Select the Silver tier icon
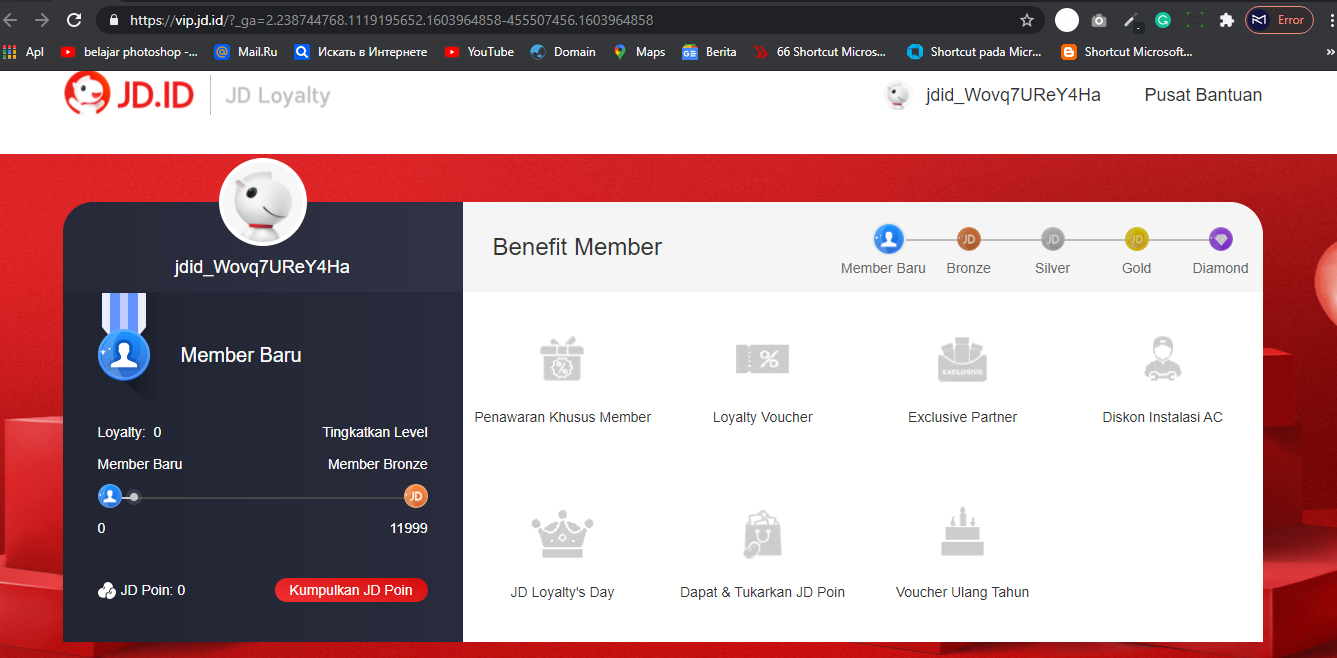The image size is (1337, 658). click(1052, 239)
